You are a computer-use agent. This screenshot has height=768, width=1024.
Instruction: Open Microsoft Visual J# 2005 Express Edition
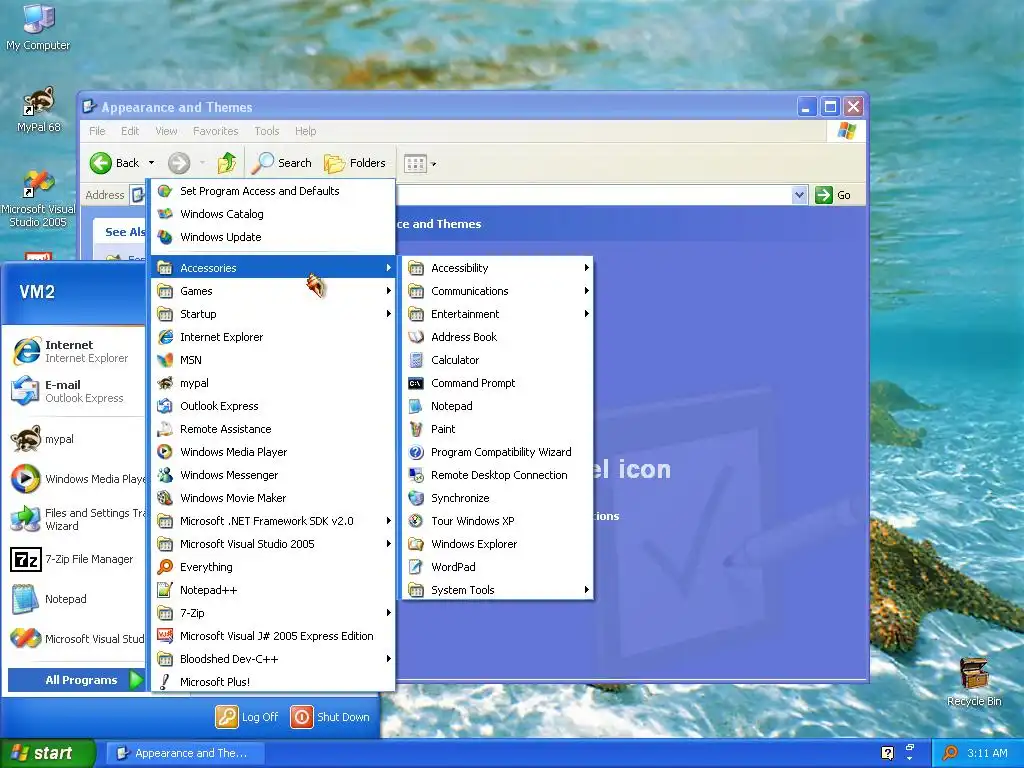tap(273, 635)
